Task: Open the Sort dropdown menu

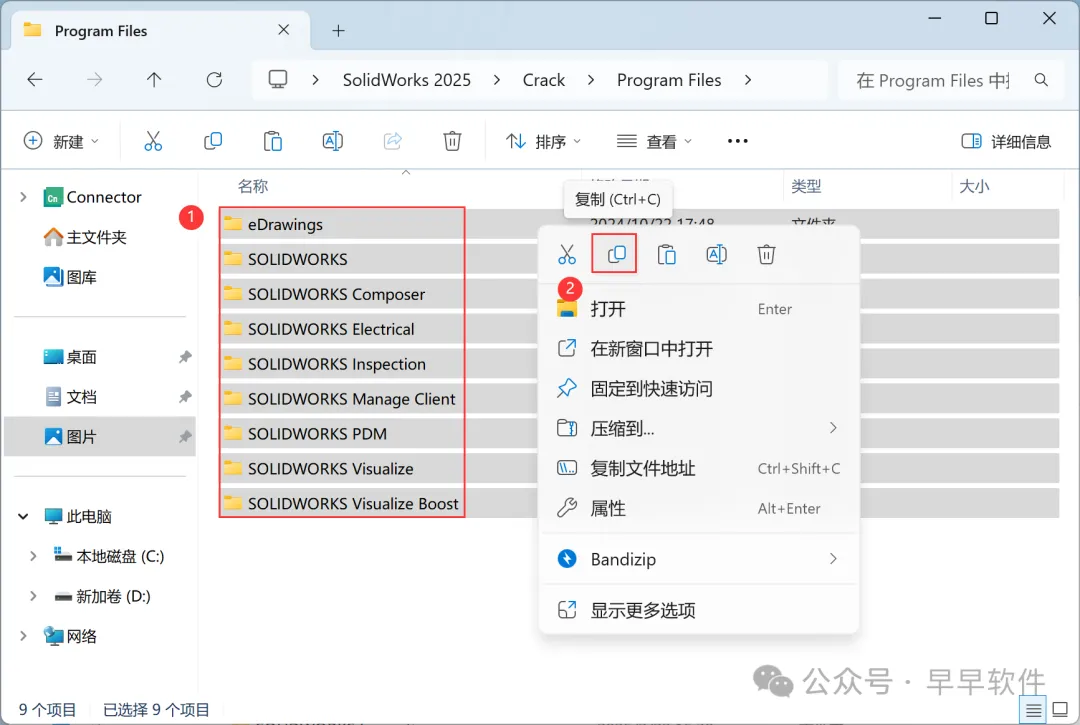Action: point(543,141)
